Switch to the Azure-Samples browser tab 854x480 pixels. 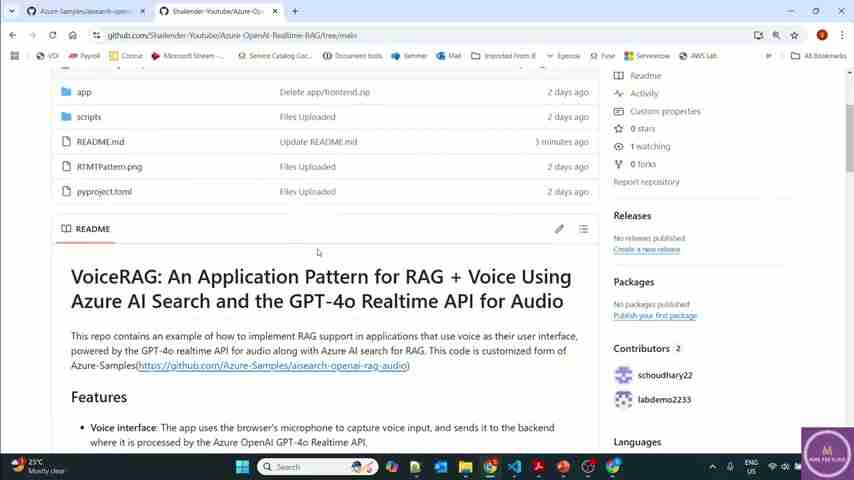coord(86,11)
